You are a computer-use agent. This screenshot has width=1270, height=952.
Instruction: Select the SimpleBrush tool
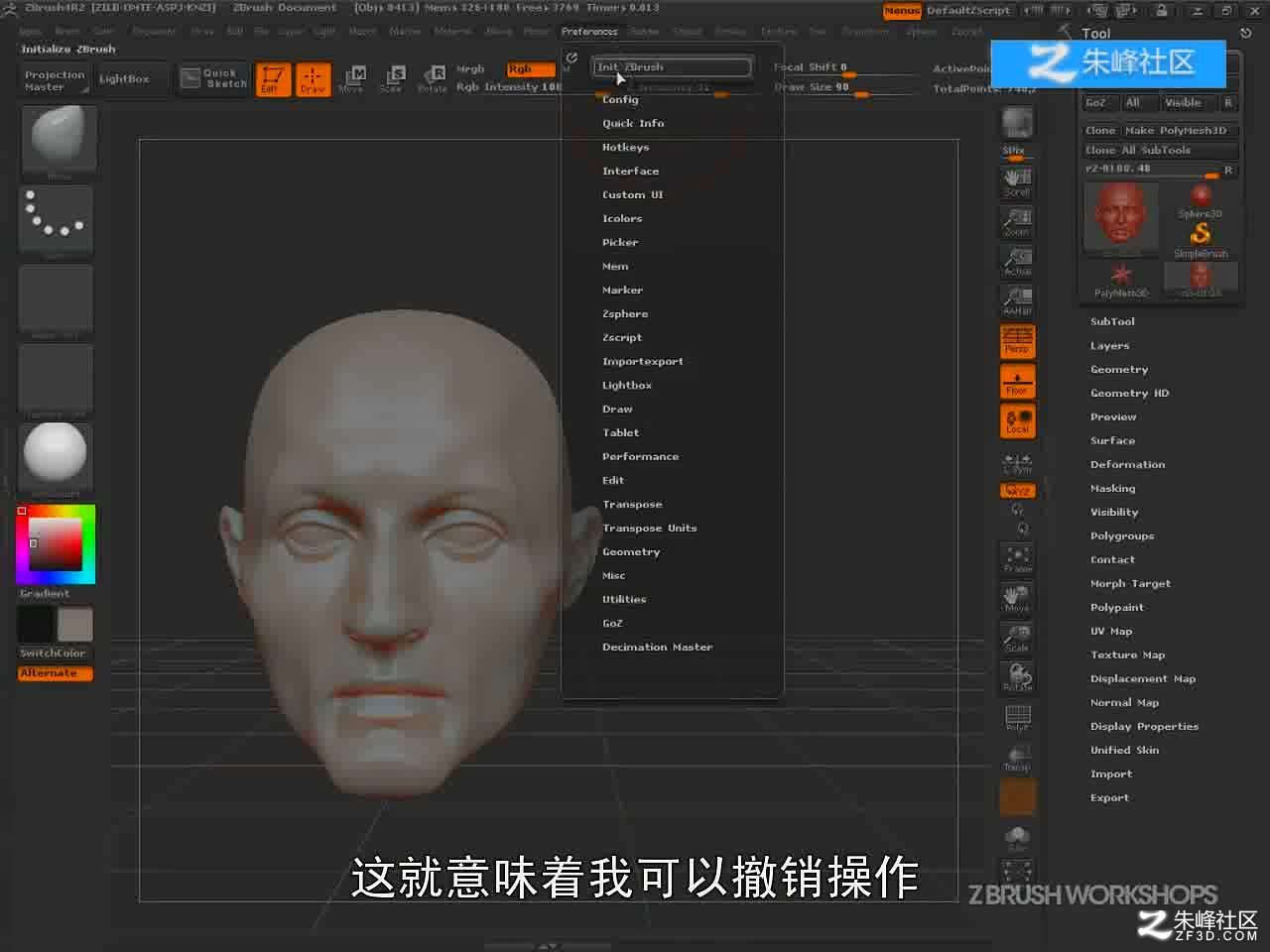point(1201,239)
